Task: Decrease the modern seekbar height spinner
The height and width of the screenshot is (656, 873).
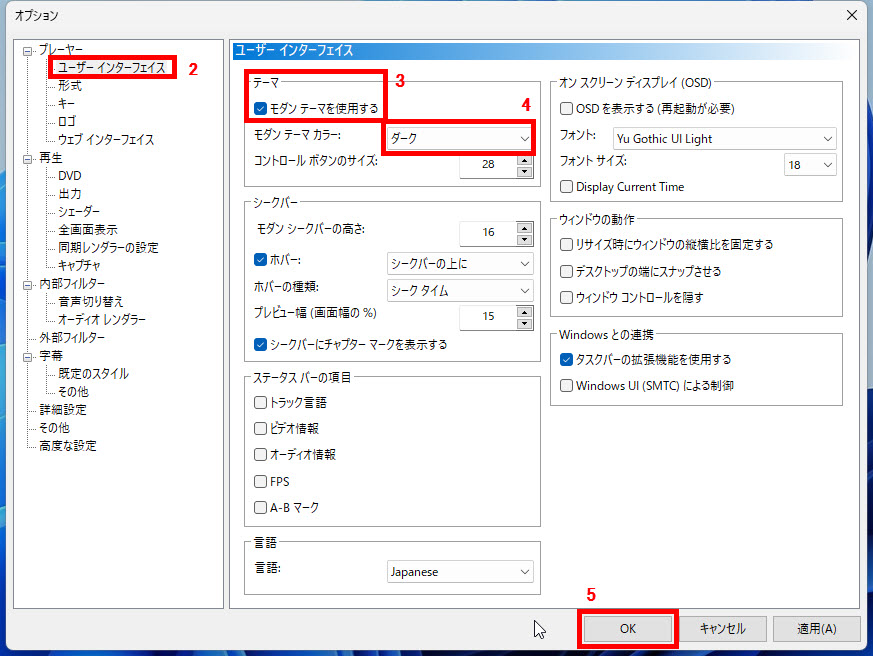Action: click(524, 239)
